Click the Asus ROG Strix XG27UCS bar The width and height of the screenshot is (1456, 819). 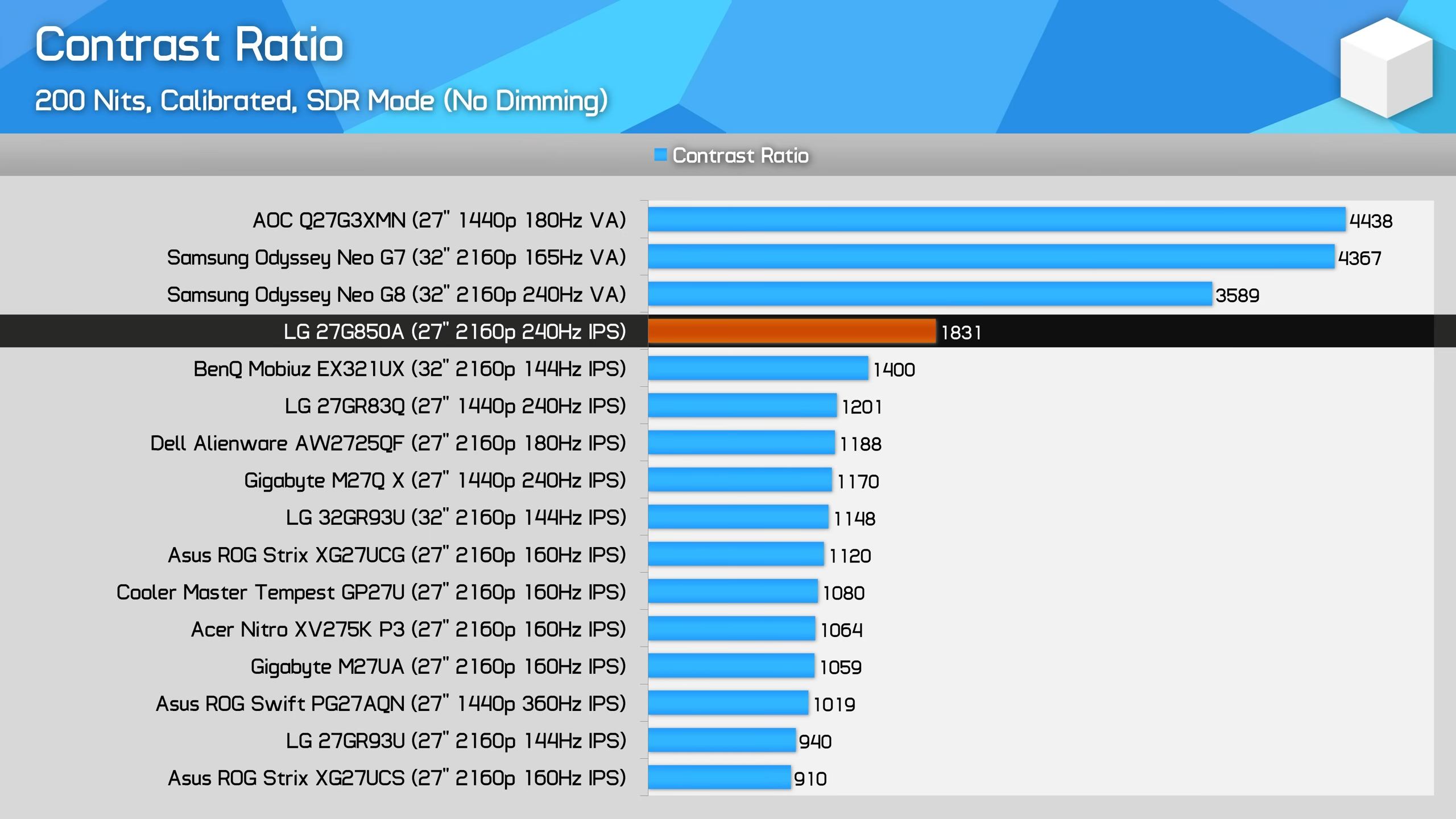click(719, 777)
